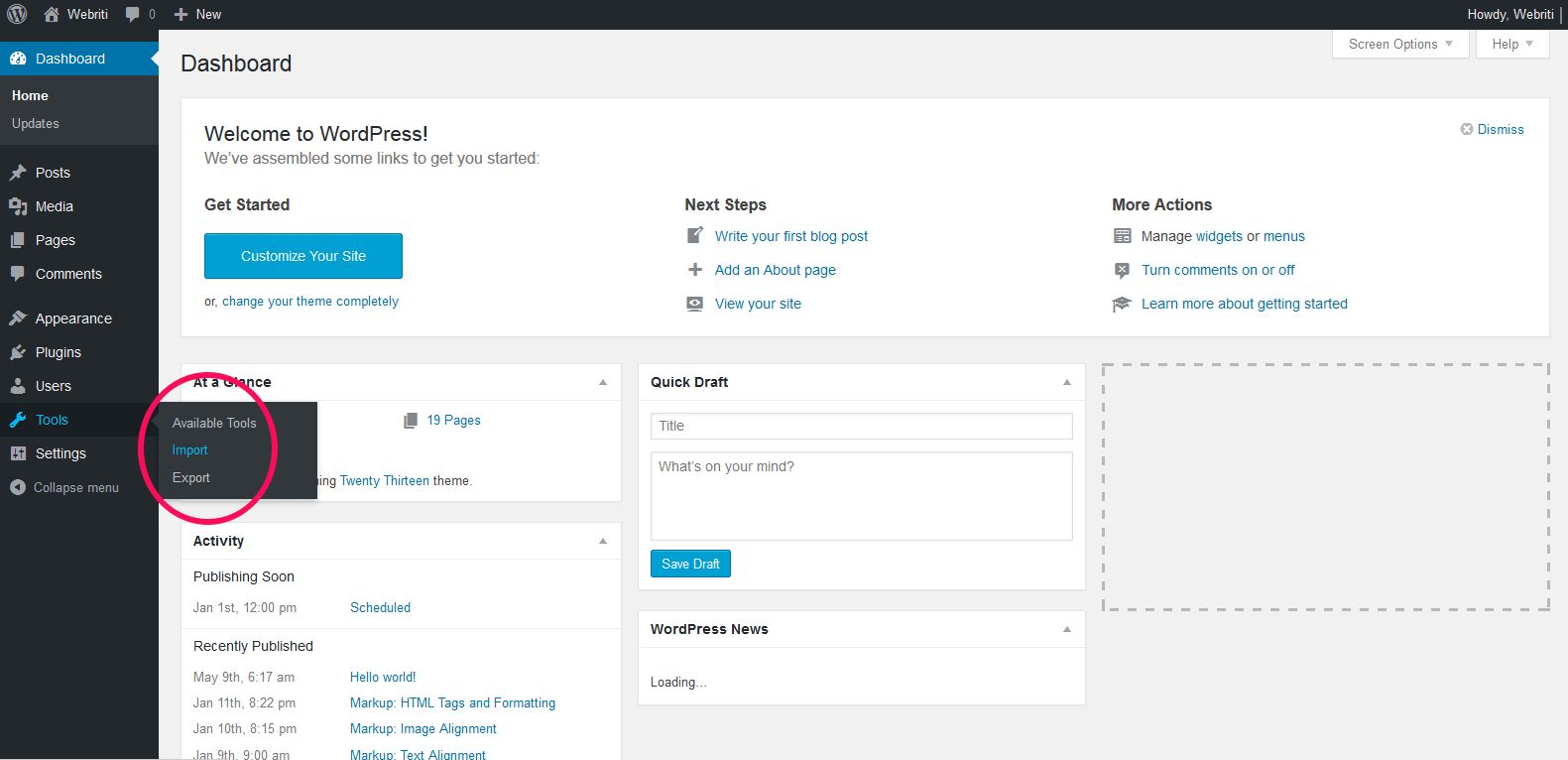
Task: Open Markup: HTML Tags and Formatting link
Action: tap(452, 703)
